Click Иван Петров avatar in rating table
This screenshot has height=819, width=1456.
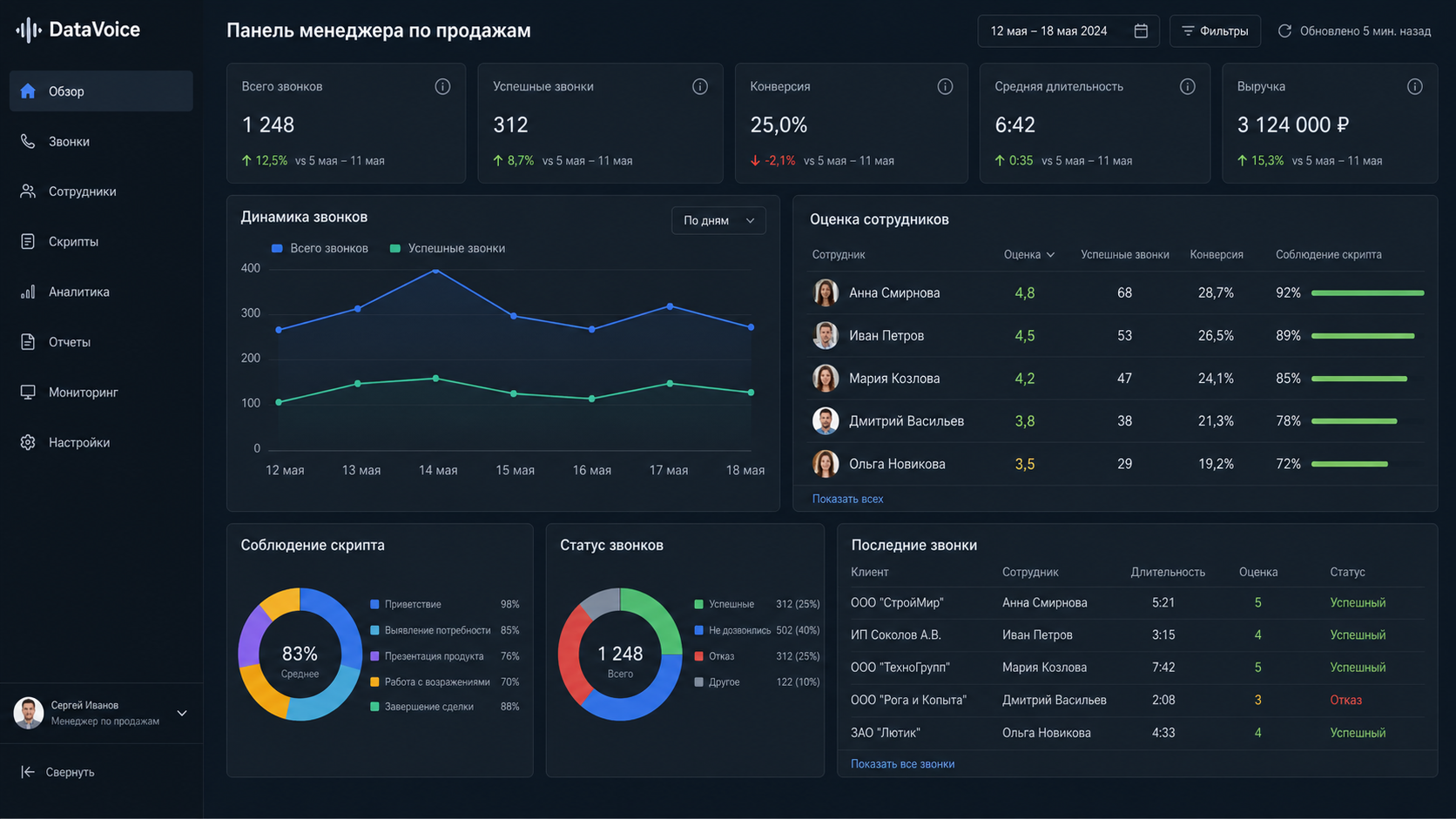(826, 335)
